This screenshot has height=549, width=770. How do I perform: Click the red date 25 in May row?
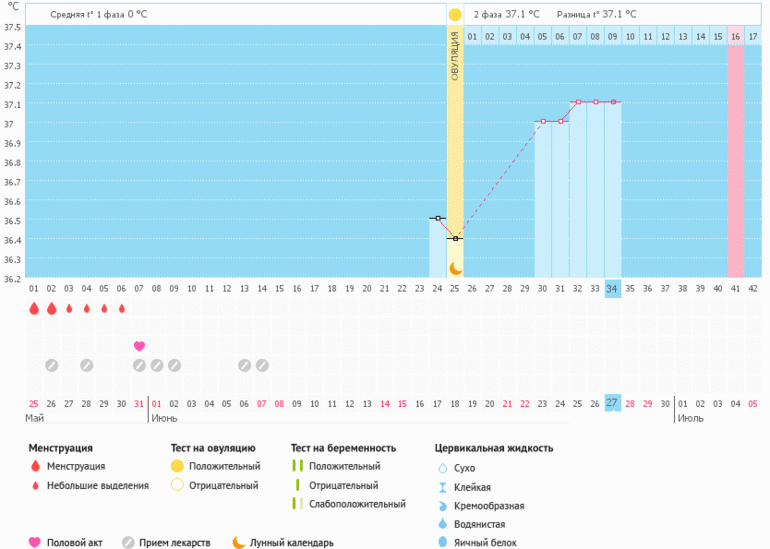pyautogui.click(x=33, y=404)
